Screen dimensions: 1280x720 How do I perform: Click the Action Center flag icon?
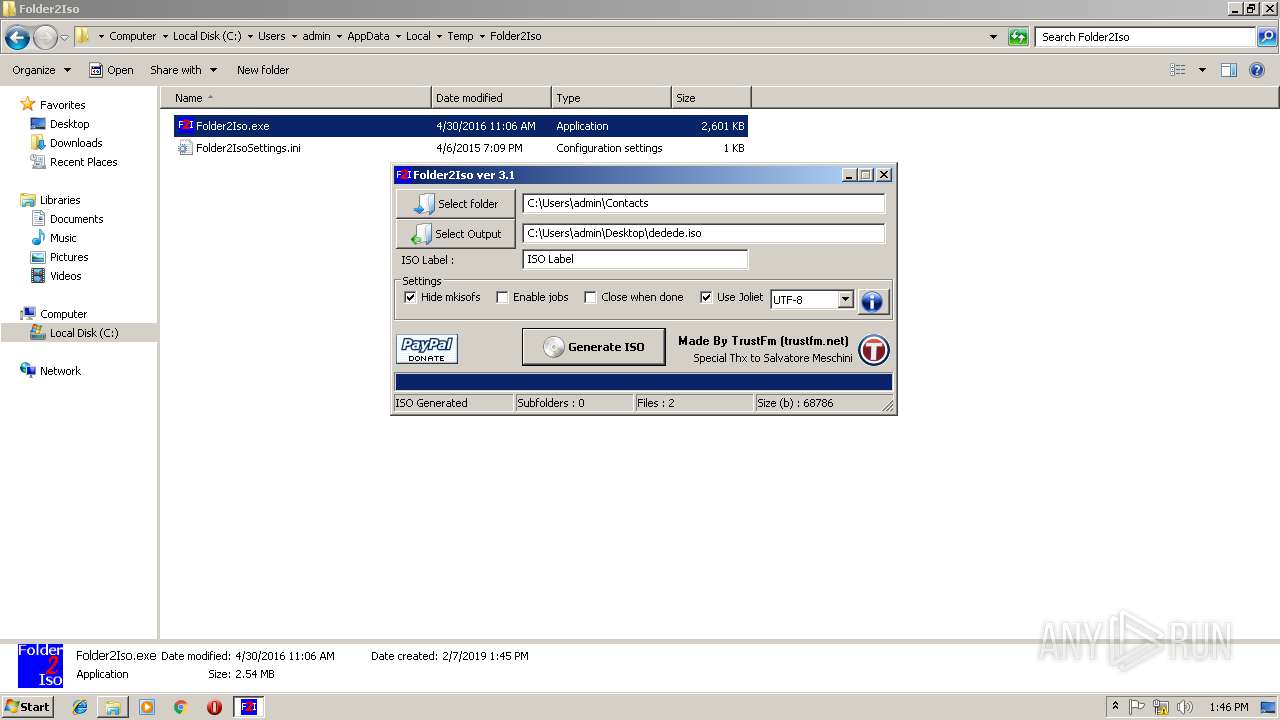click(1137, 707)
